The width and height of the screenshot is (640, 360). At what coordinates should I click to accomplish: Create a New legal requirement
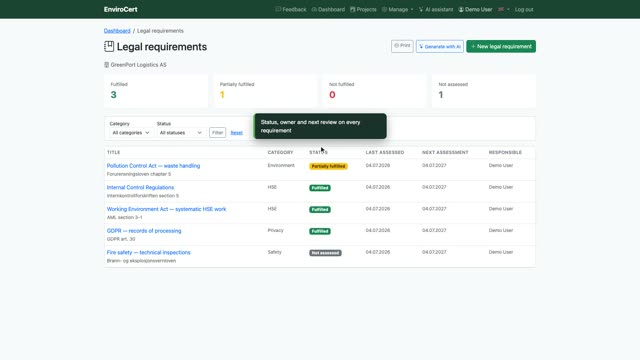pos(501,47)
